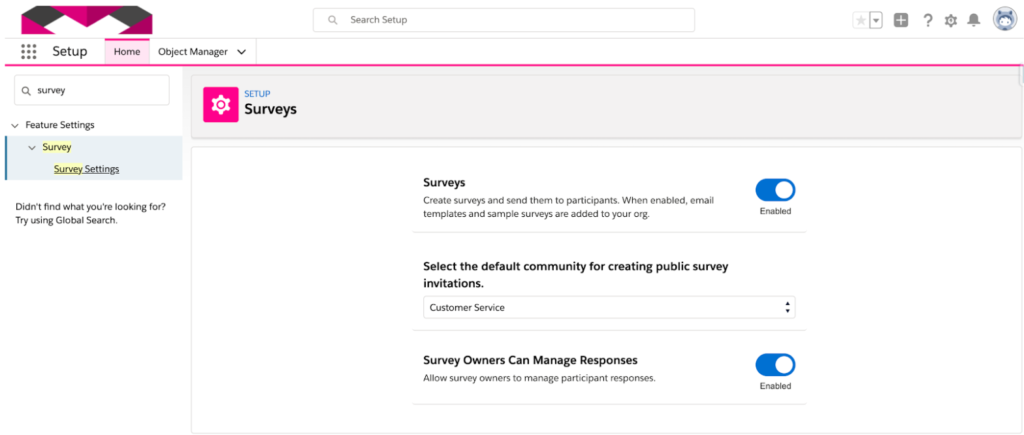The height and width of the screenshot is (435, 1024).
Task: Open Survey Settings in the sidebar
Action: (x=87, y=169)
